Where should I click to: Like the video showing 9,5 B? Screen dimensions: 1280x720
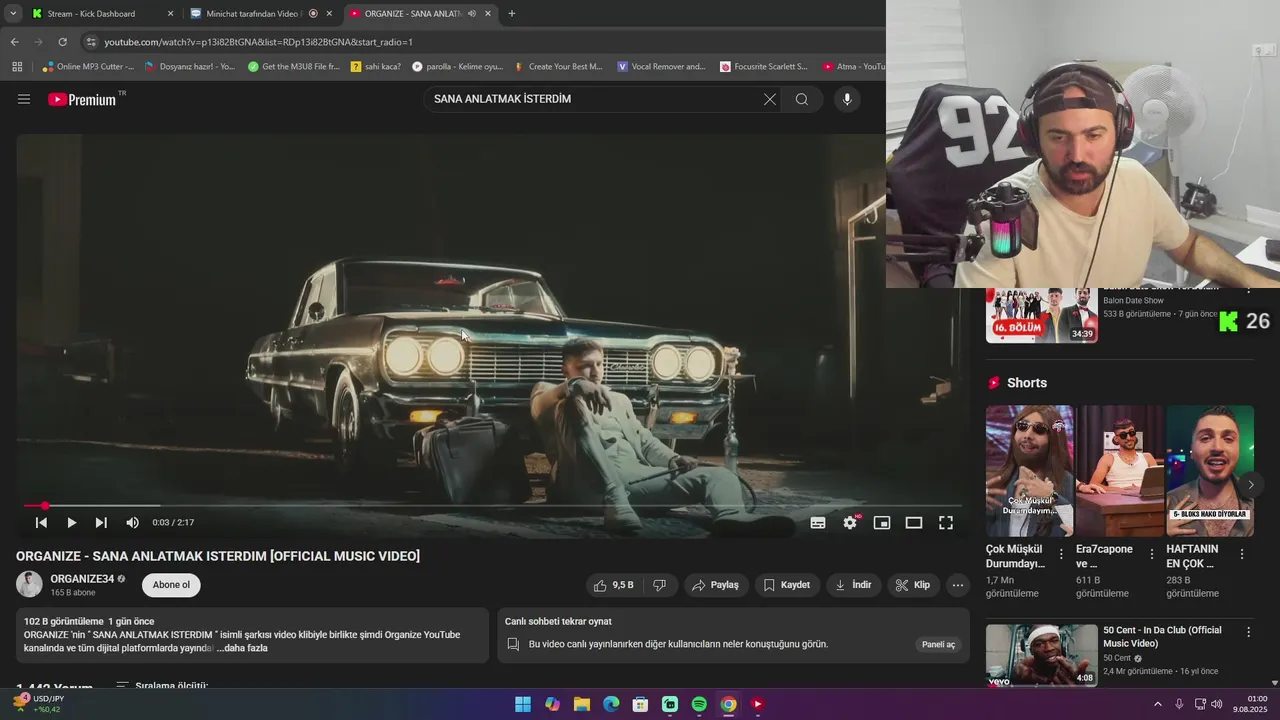[x=614, y=585]
